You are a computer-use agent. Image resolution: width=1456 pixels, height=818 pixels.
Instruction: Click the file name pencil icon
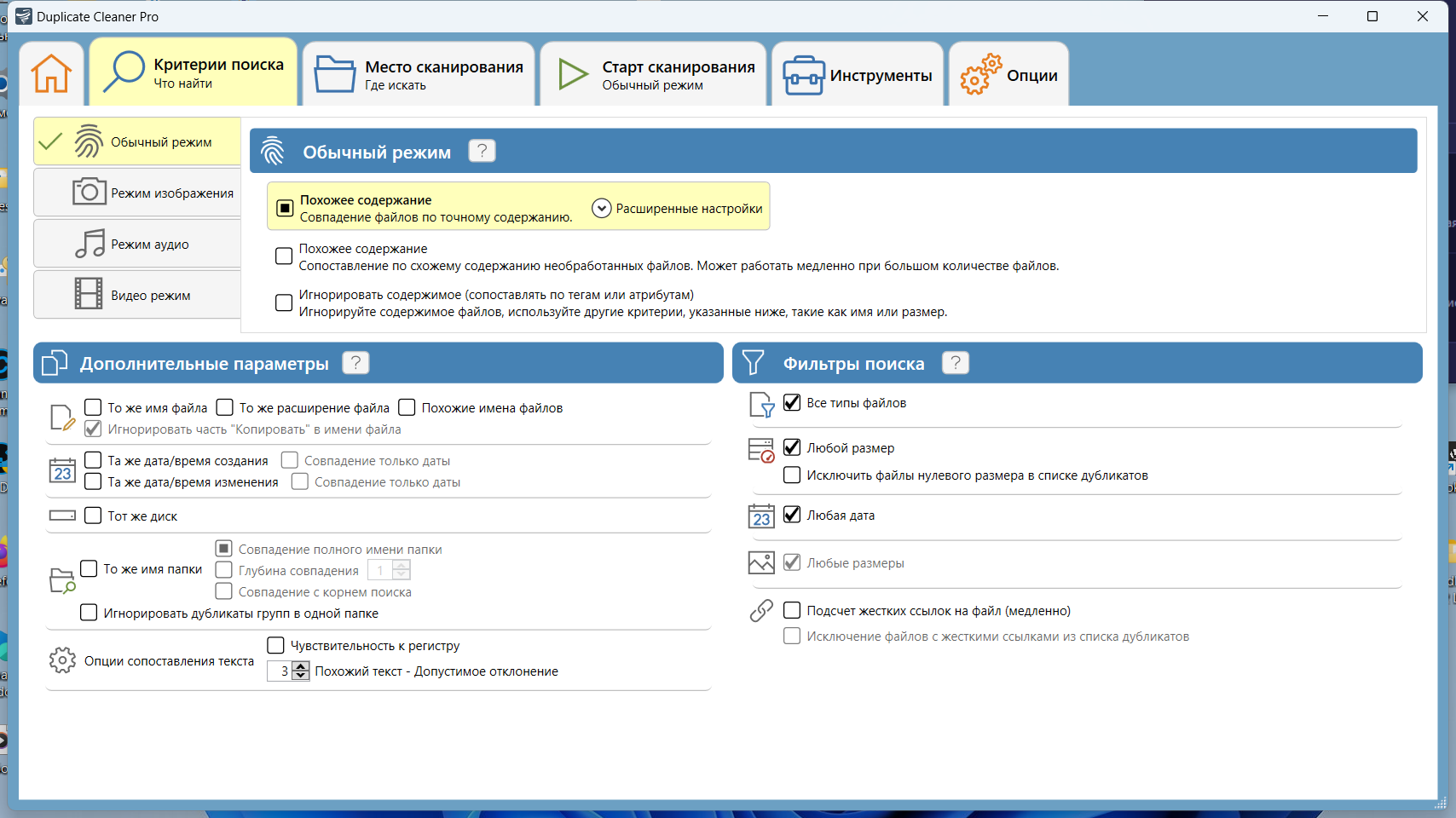coord(63,418)
